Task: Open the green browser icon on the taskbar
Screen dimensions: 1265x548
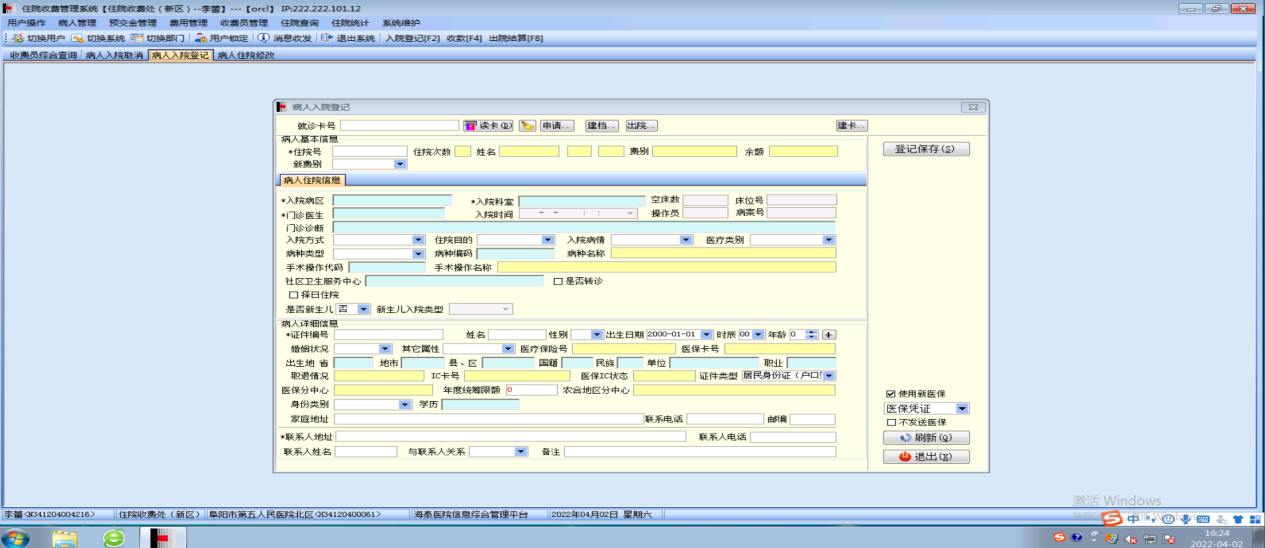Action: pos(114,538)
